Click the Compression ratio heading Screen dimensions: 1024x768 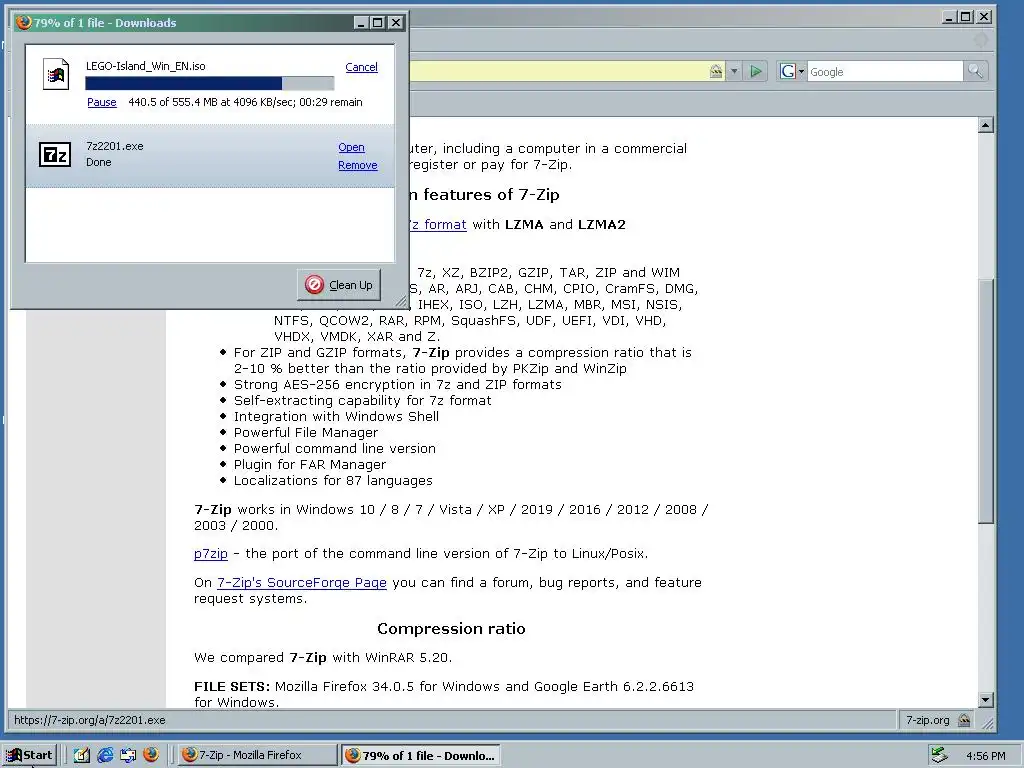click(x=451, y=629)
